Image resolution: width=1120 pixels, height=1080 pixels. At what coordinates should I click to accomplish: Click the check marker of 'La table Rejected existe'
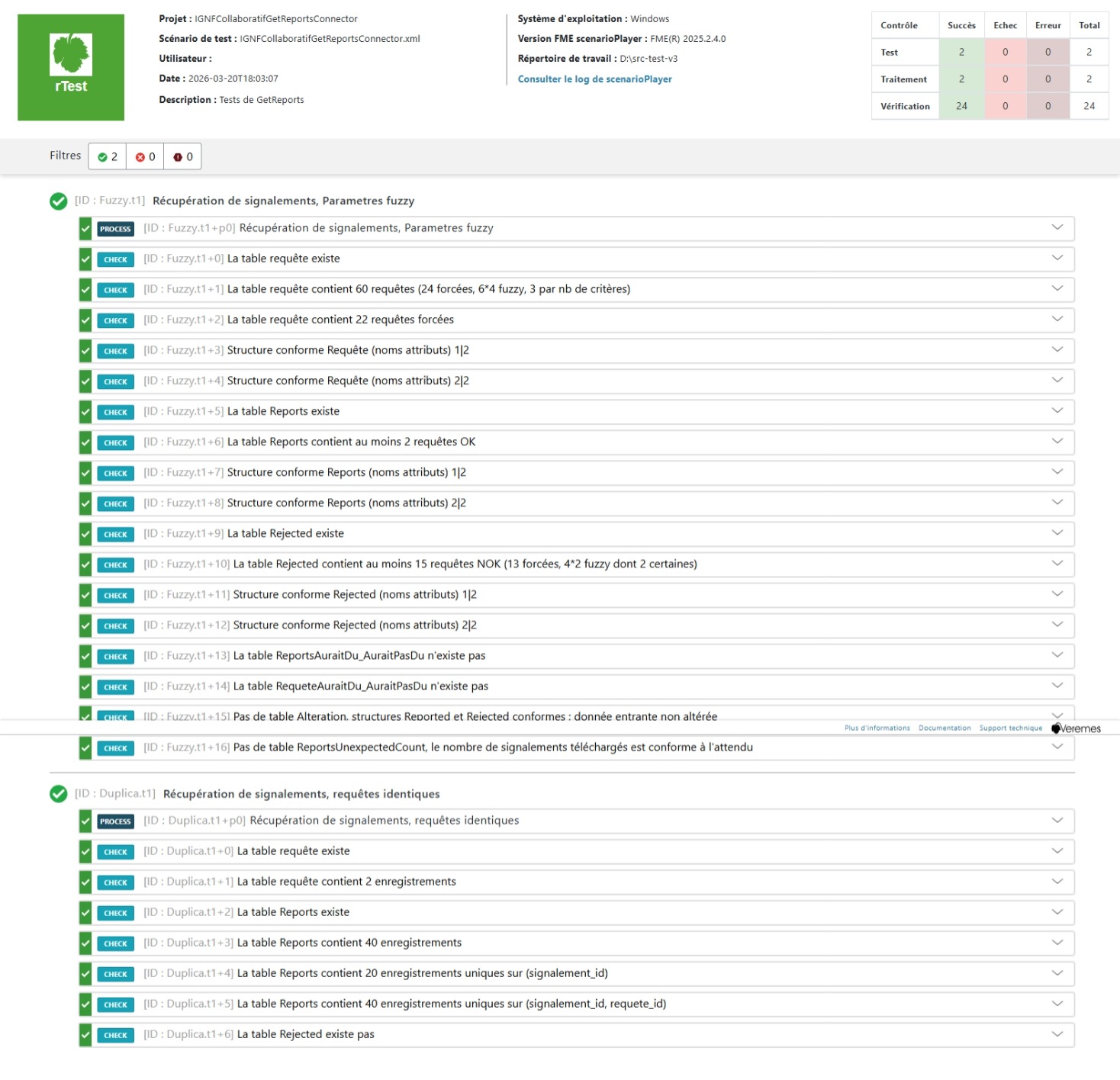pyautogui.click(x=85, y=534)
